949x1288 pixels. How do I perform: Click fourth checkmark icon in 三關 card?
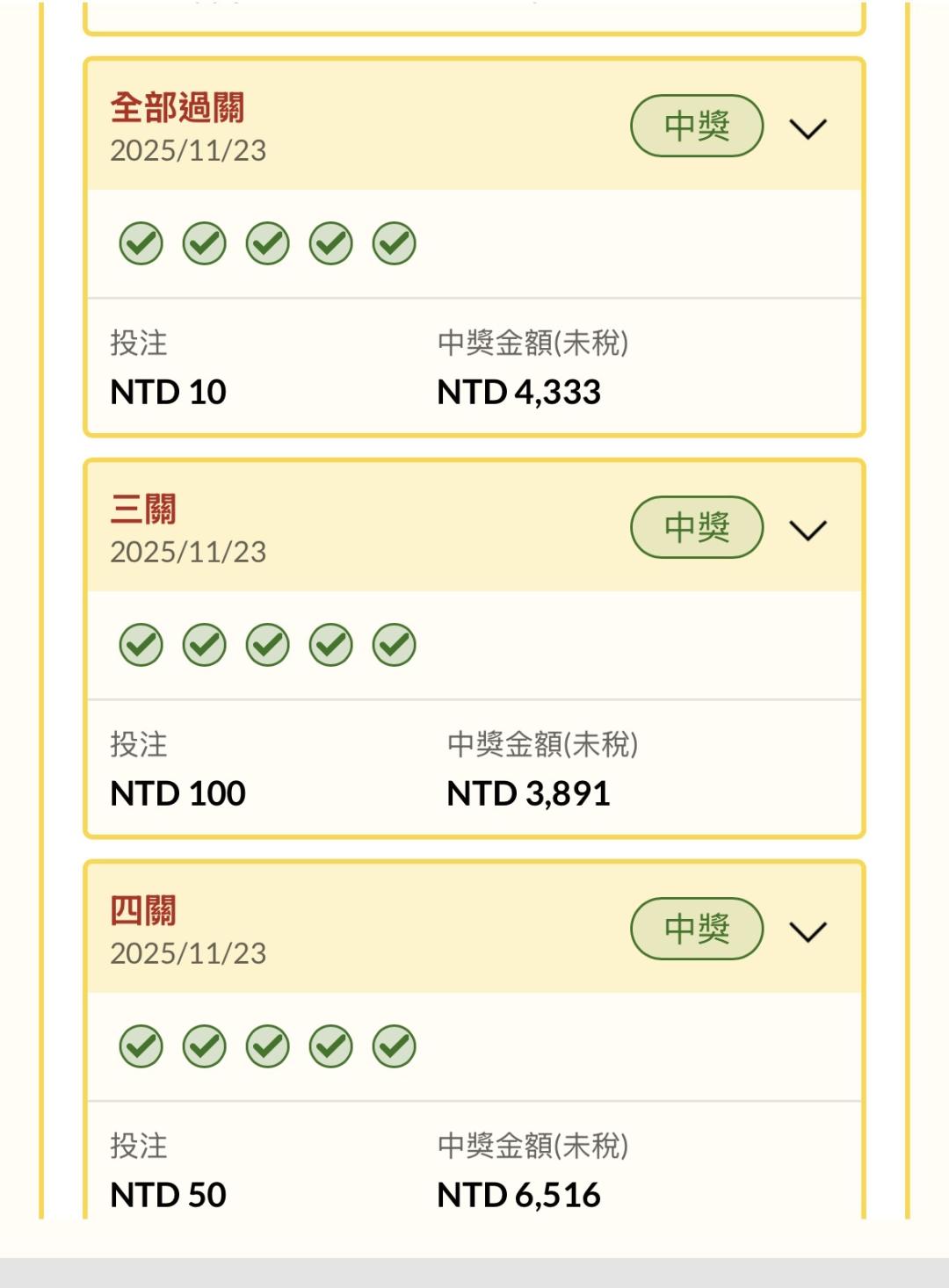(331, 645)
